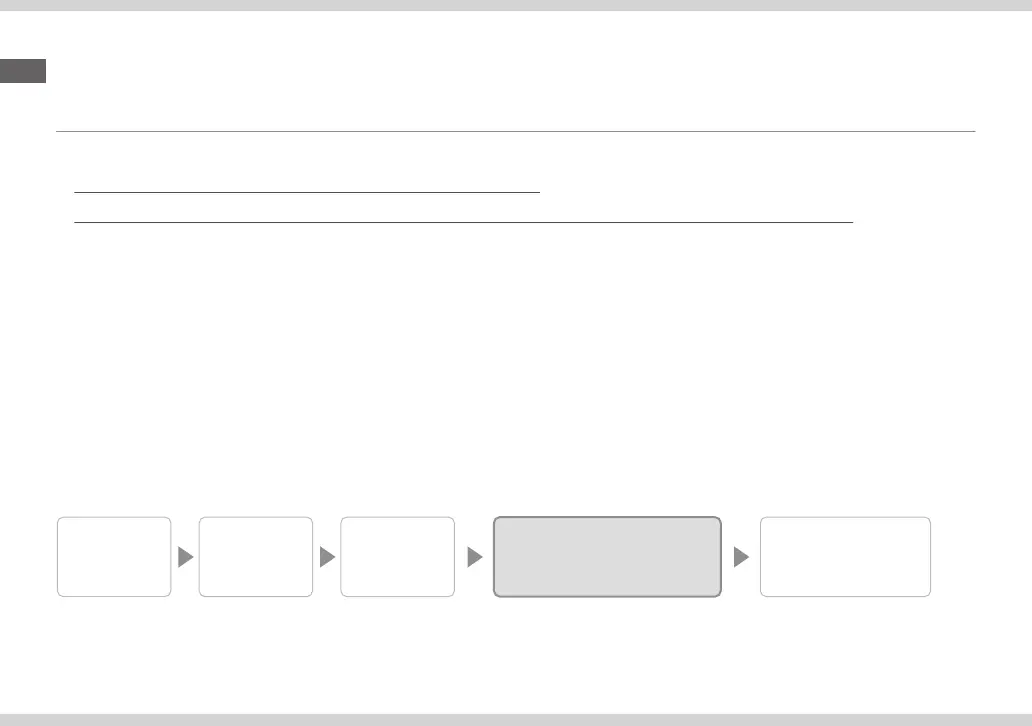Select the second box in the flow diagram

point(256,557)
